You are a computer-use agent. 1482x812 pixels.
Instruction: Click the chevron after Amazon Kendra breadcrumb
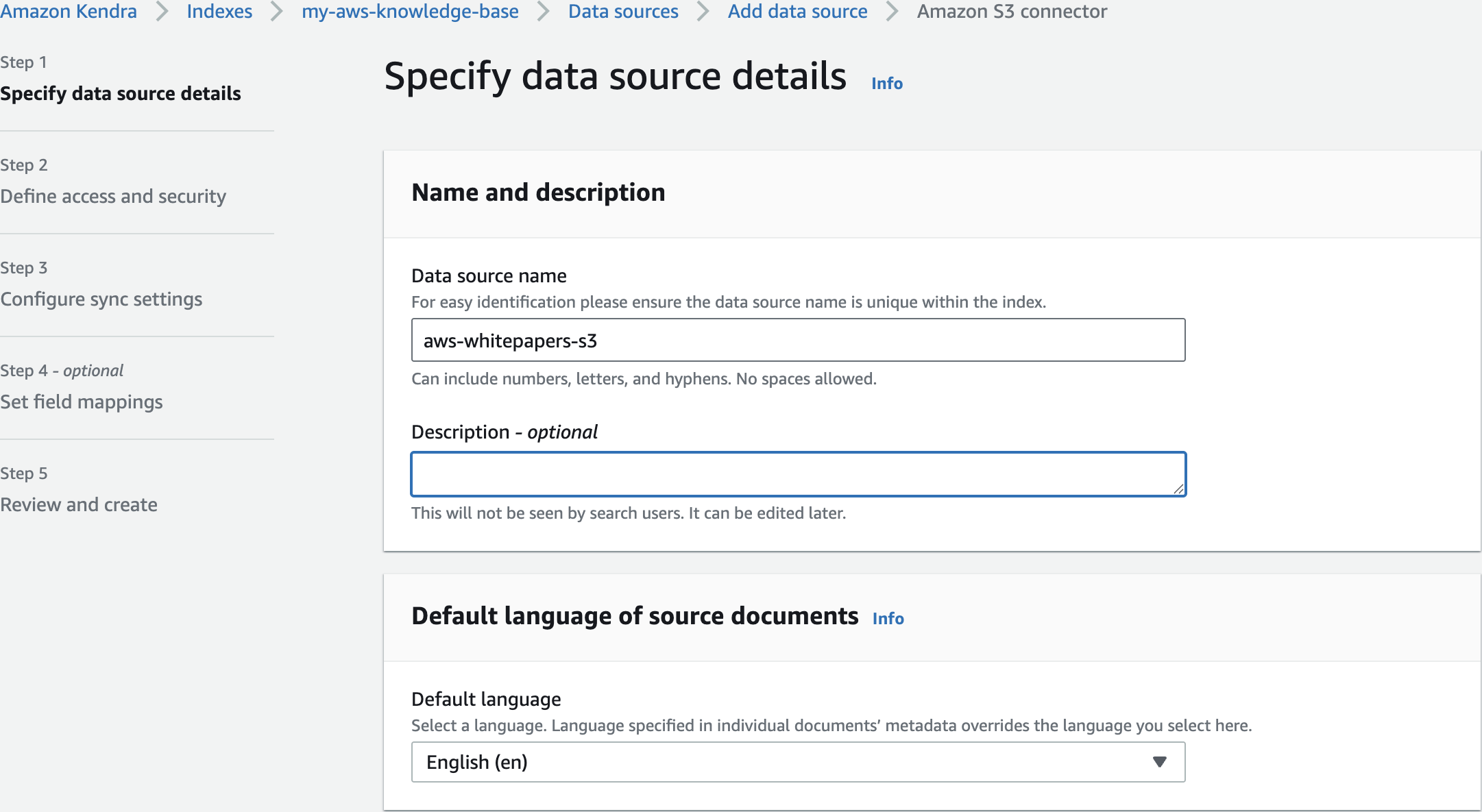coord(162,12)
